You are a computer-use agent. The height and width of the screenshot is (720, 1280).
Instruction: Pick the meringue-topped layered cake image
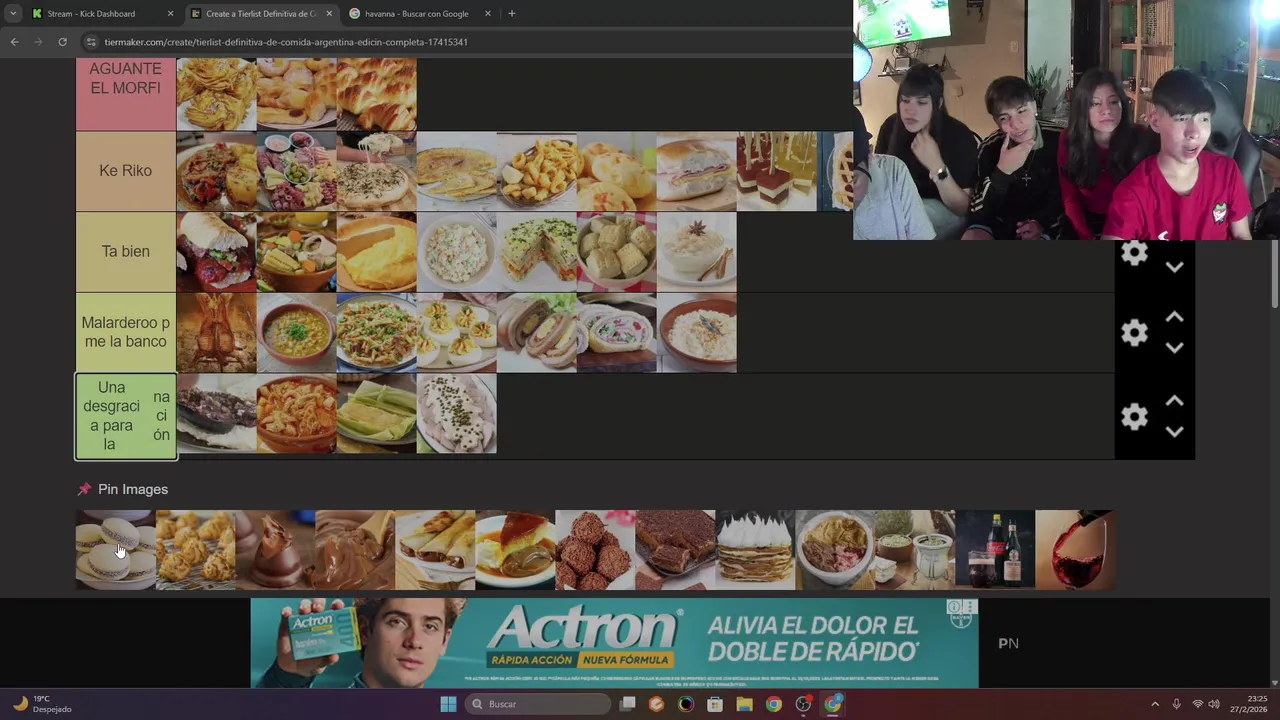pyautogui.click(x=755, y=550)
